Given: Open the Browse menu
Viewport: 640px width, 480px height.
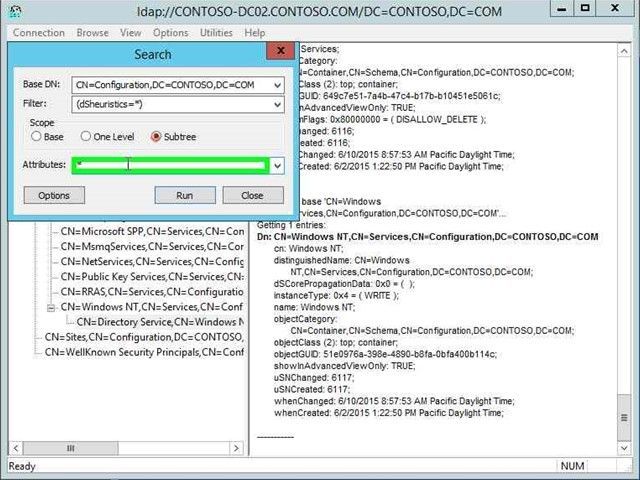Looking at the screenshot, I should point(93,33).
